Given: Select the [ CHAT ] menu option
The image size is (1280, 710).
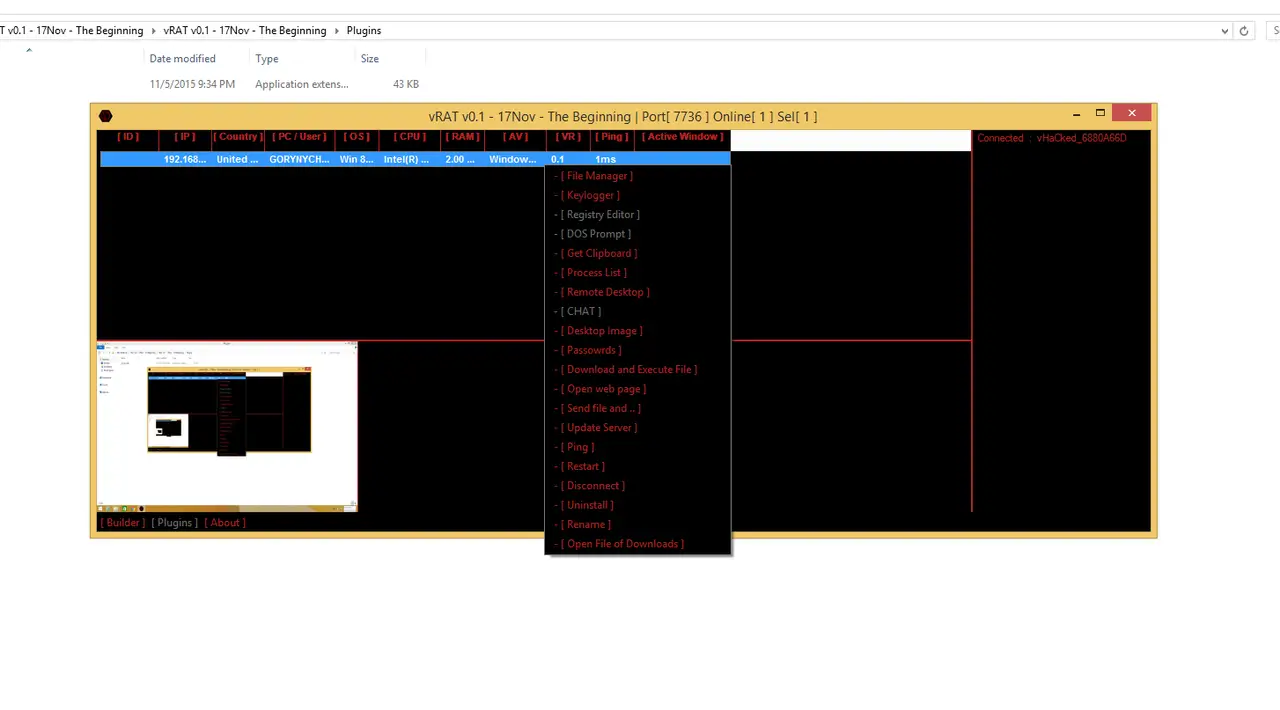Looking at the screenshot, I should click(581, 312).
